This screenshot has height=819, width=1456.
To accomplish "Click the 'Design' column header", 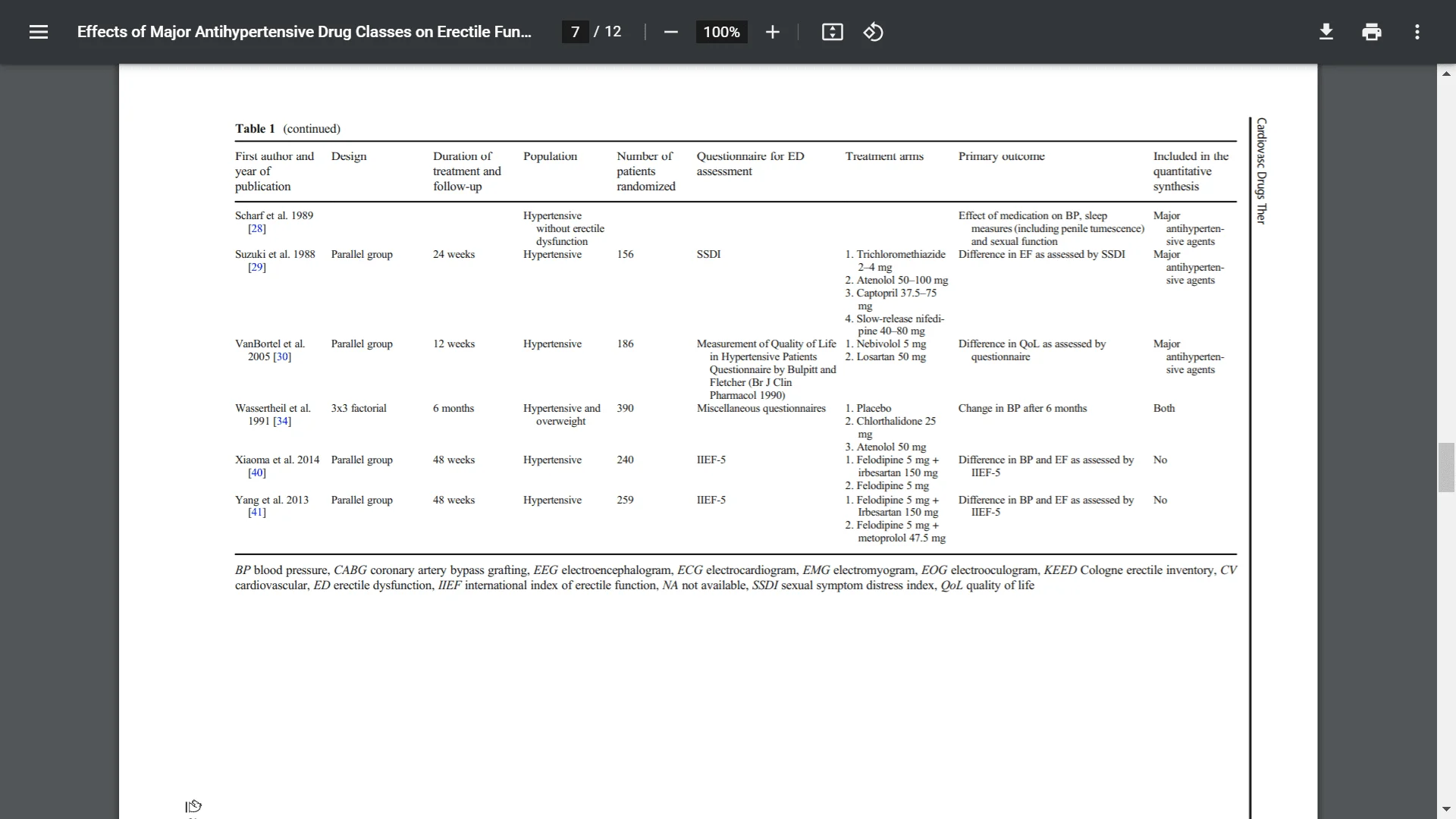I will point(349,156).
